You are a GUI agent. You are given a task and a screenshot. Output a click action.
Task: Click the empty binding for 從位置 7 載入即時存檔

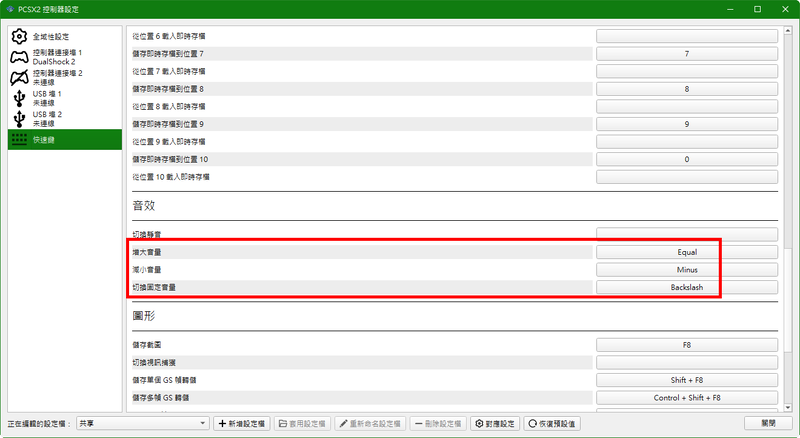[687, 71]
